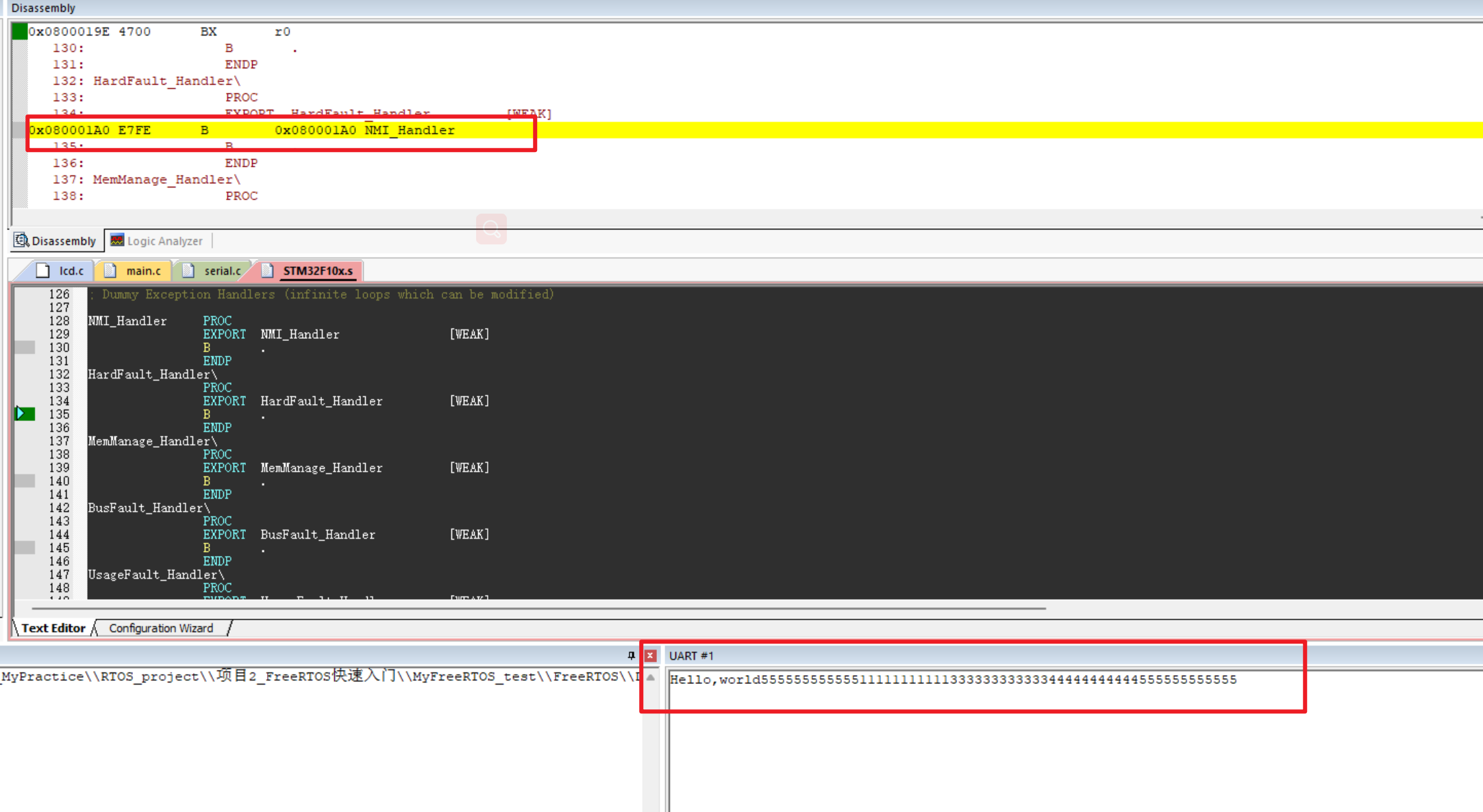Click the Disassembly window title
This screenshot has height=812, width=1483.
[43, 8]
